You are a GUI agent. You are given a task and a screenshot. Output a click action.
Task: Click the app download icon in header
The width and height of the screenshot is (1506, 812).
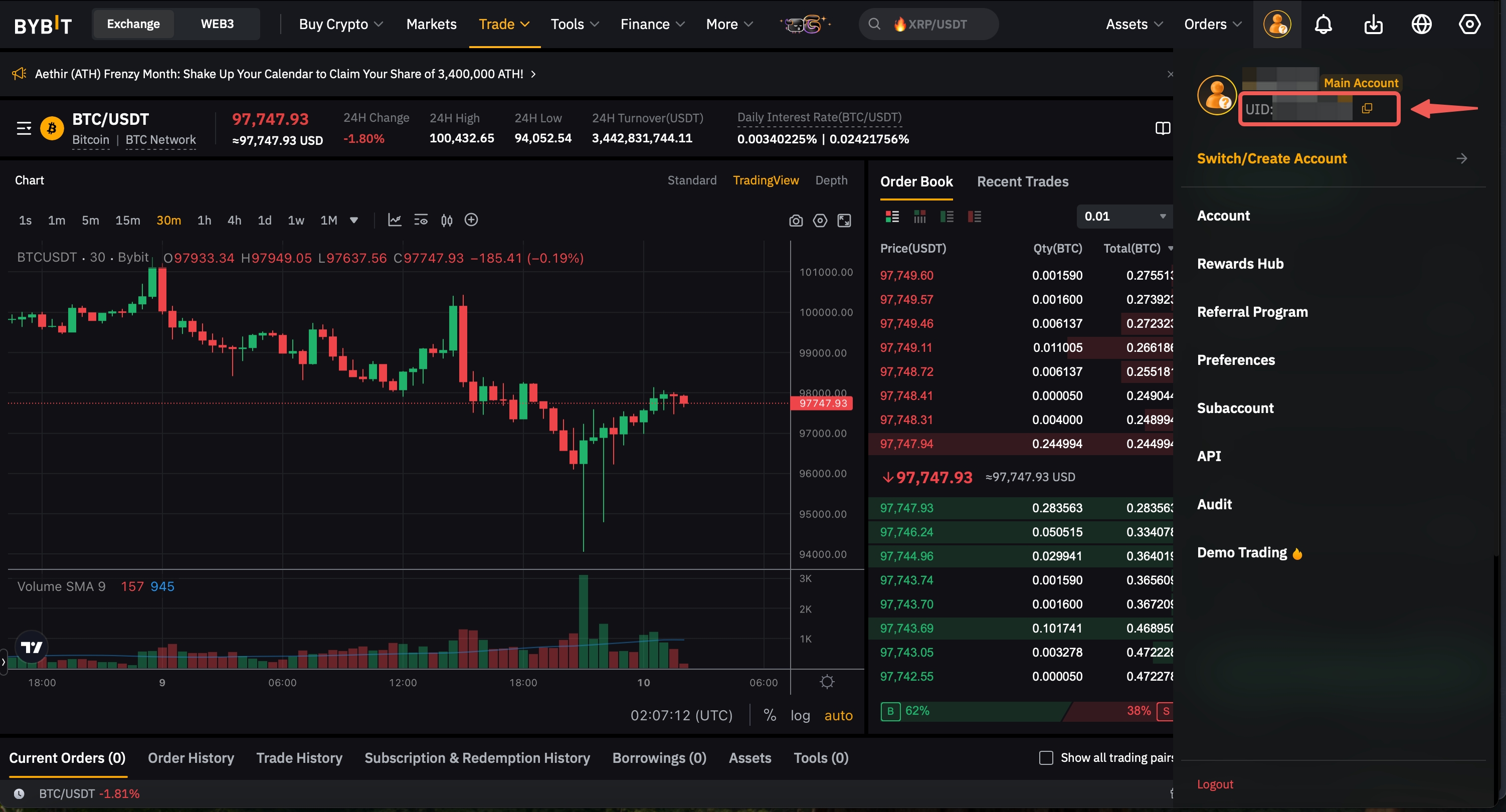pyautogui.click(x=1373, y=24)
